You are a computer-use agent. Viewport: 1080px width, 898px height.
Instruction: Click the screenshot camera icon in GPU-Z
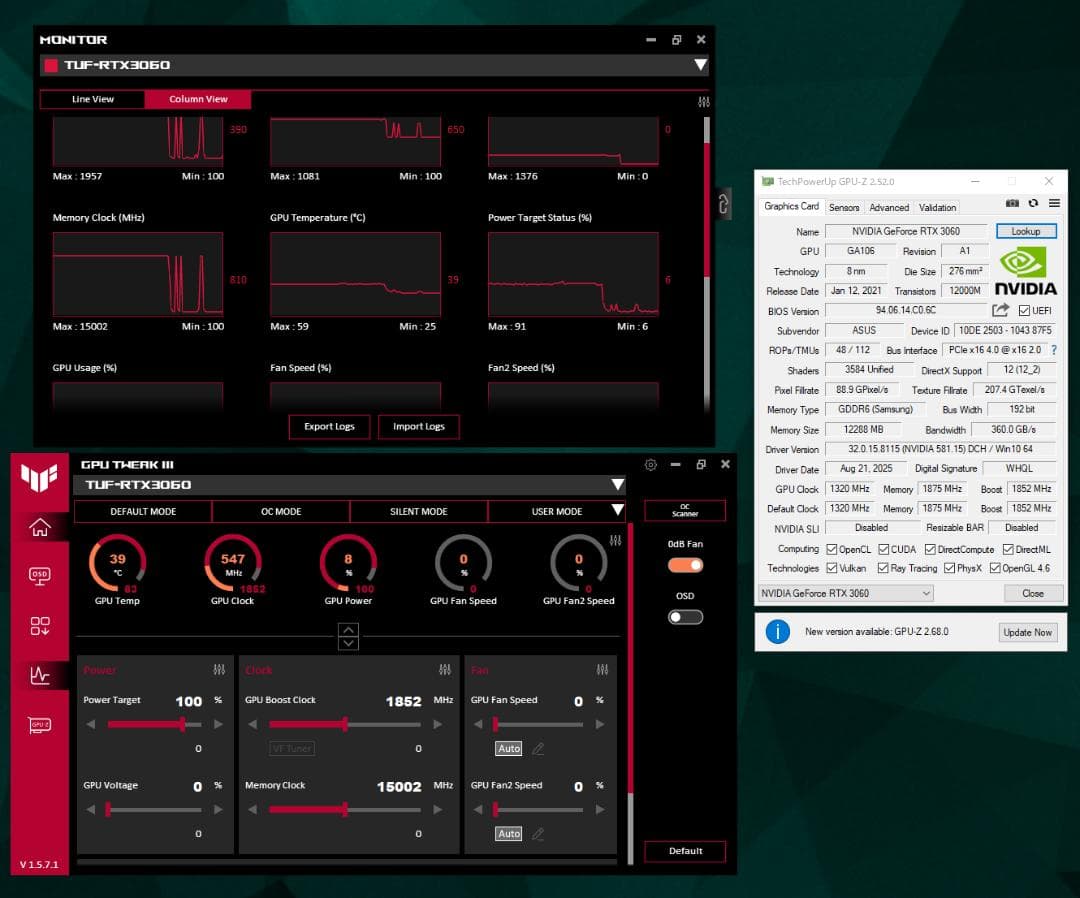tap(1012, 203)
